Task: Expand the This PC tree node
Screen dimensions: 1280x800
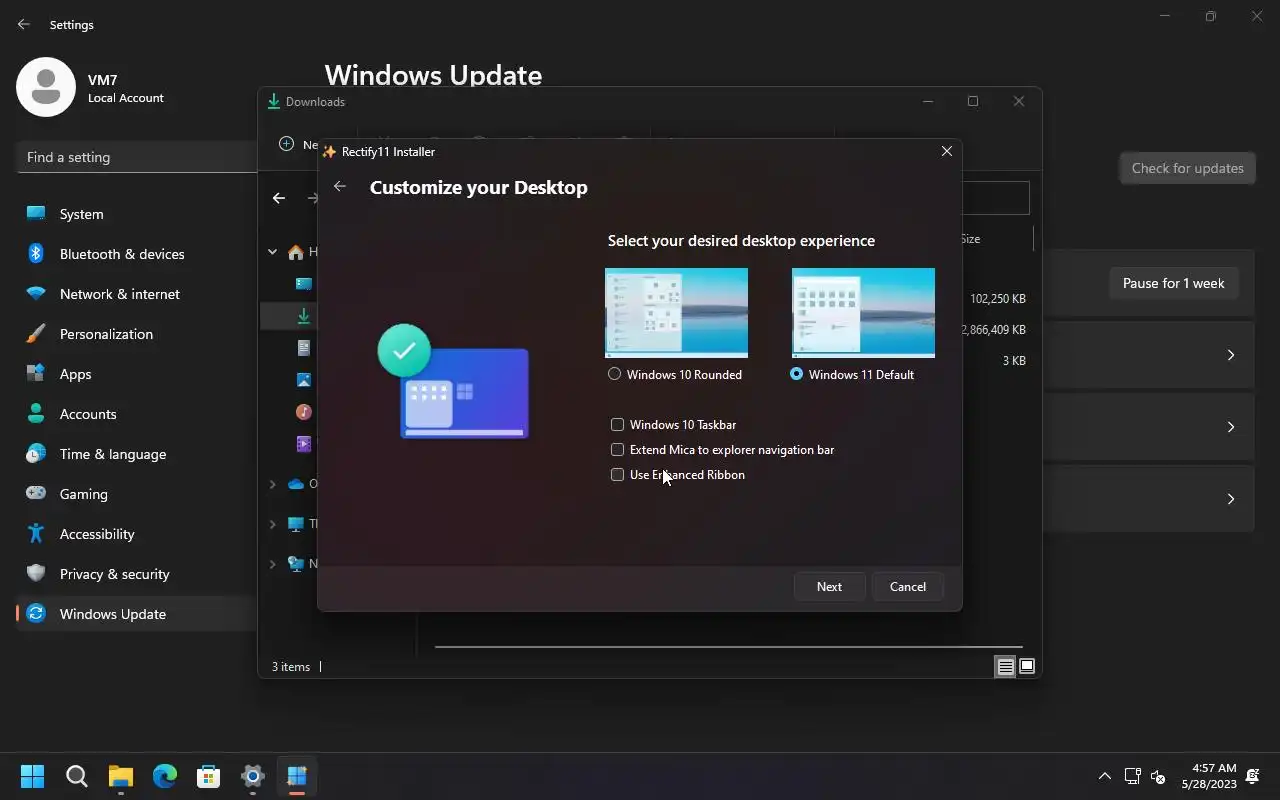Action: tap(272, 524)
